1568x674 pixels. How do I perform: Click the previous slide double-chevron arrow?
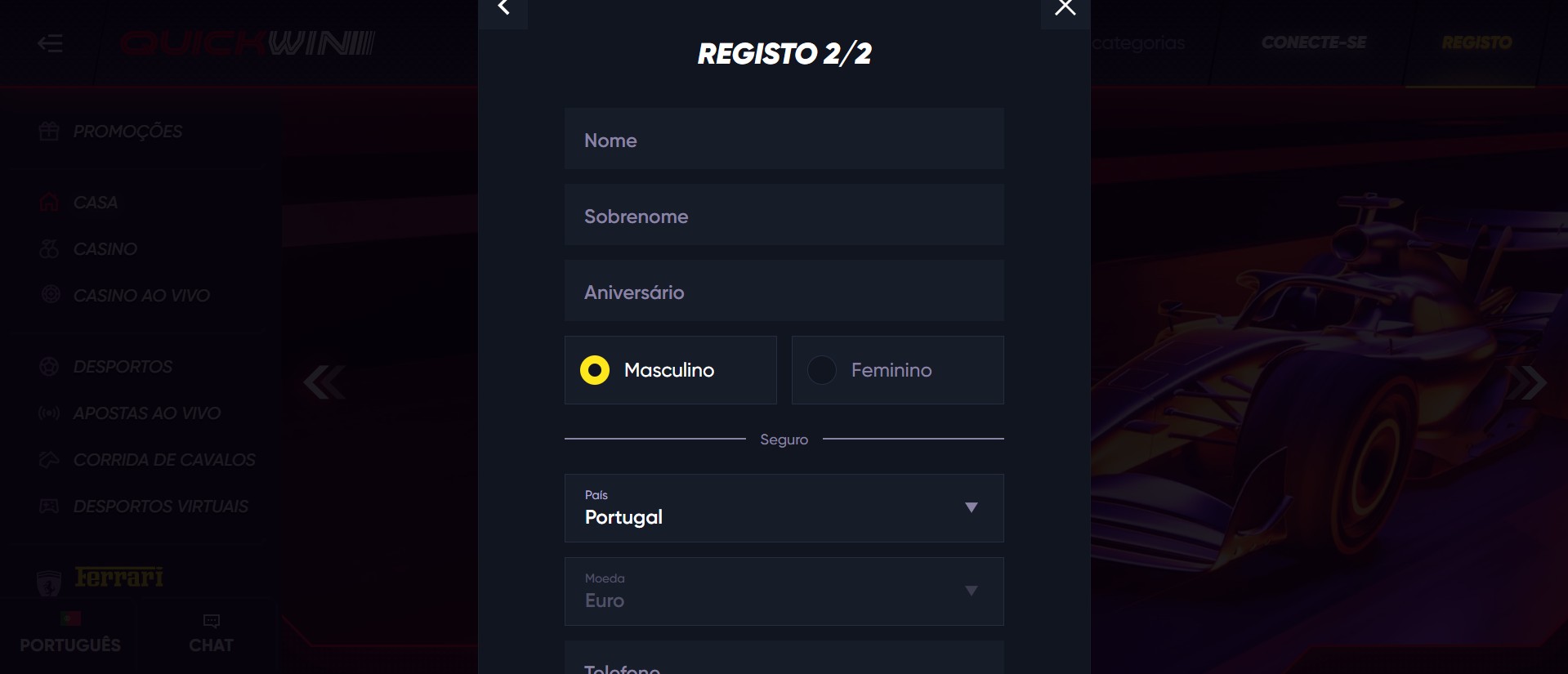(324, 382)
